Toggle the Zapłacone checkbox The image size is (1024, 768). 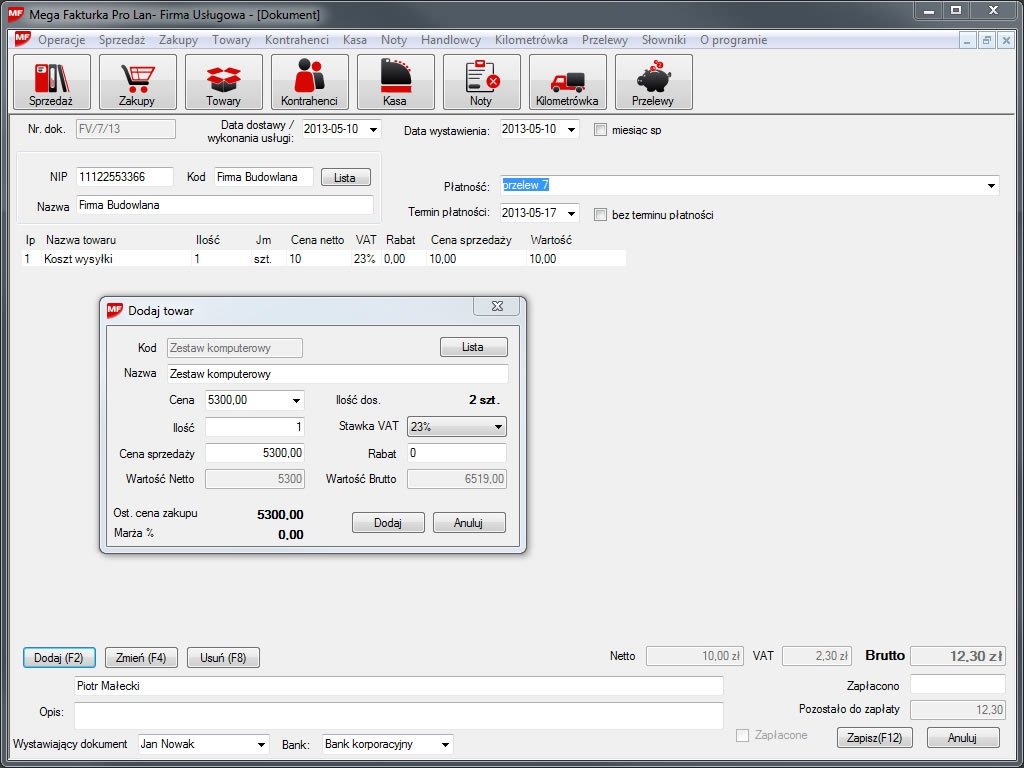pos(742,736)
